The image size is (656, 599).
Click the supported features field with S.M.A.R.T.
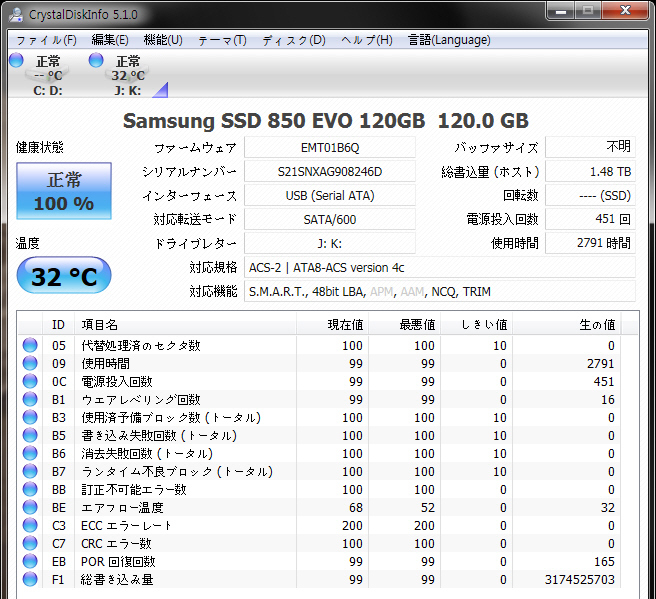coord(440,291)
